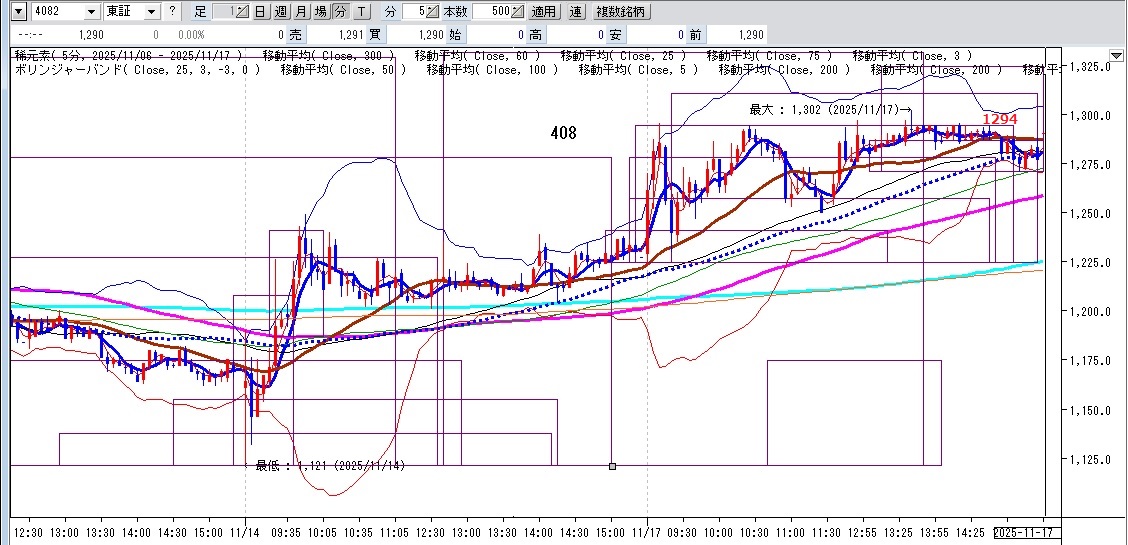Click the 1,125.00 price axis label
Screen dimensions: 1128x545
(1089, 459)
